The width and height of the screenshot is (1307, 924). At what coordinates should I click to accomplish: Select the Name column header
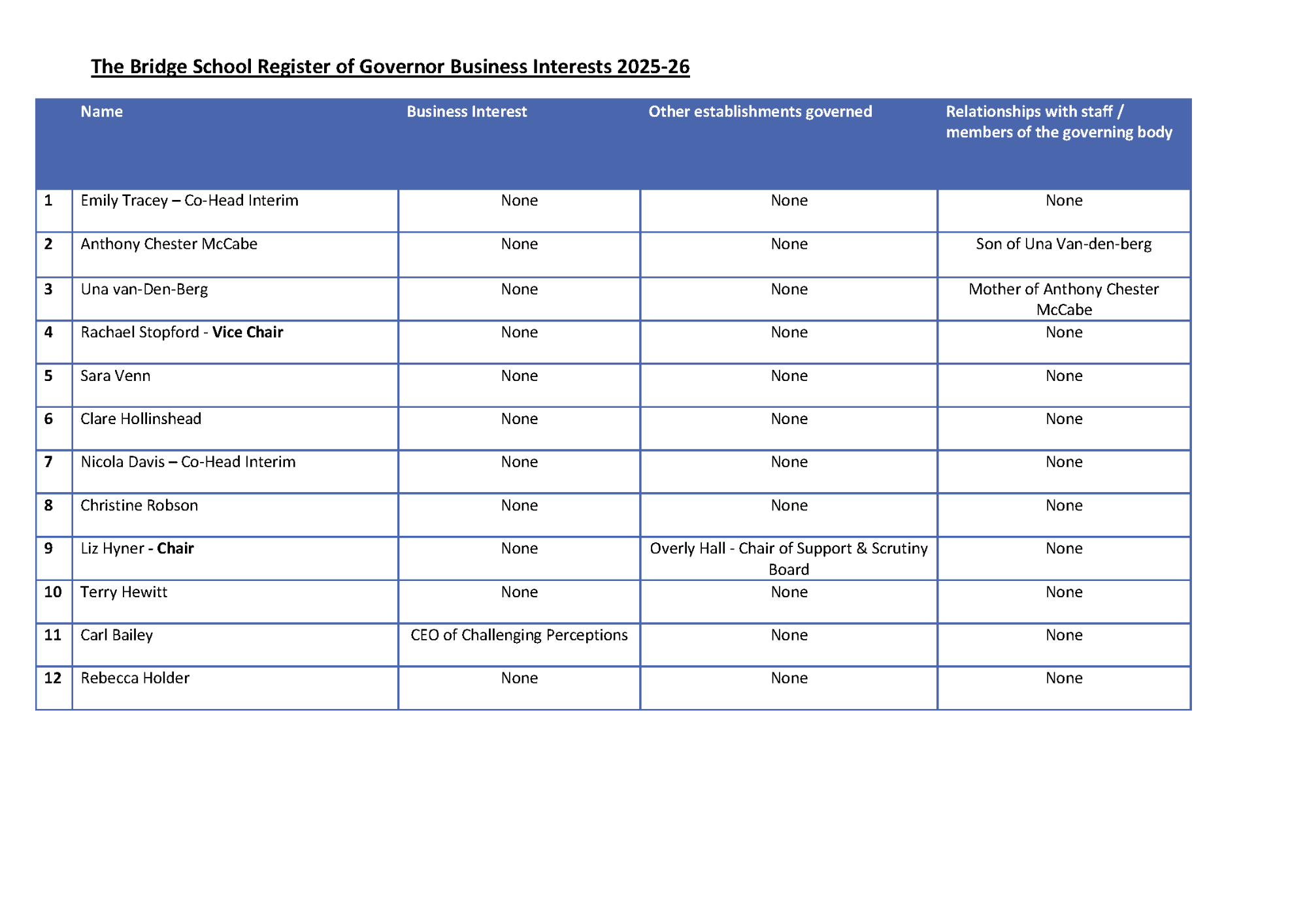pyautogui.click(x=102, y=112)
